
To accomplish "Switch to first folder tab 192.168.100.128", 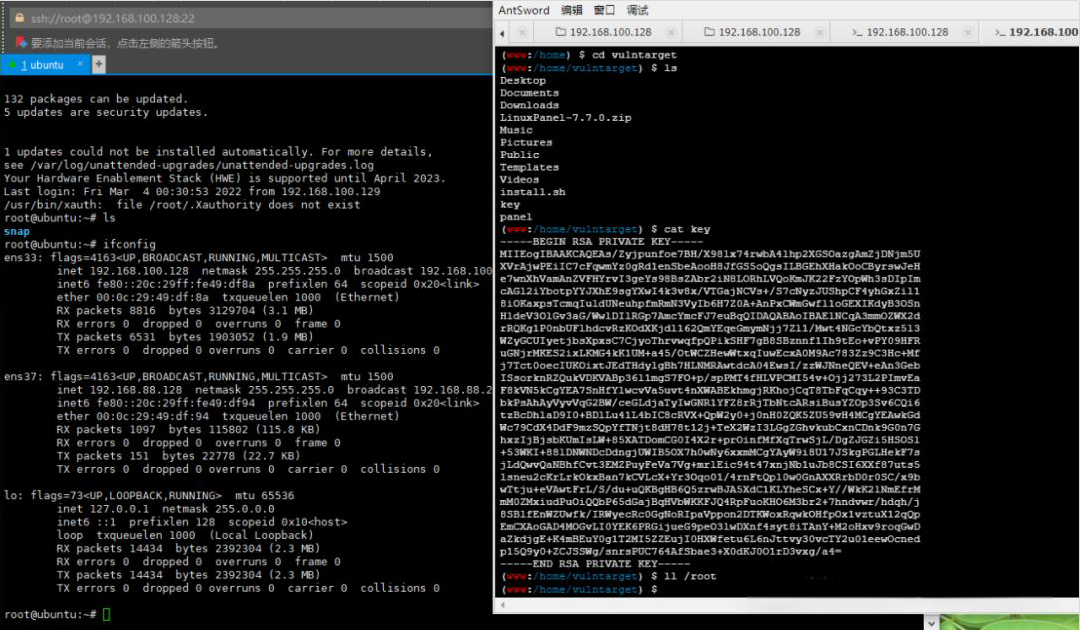I will pos(610,32).
